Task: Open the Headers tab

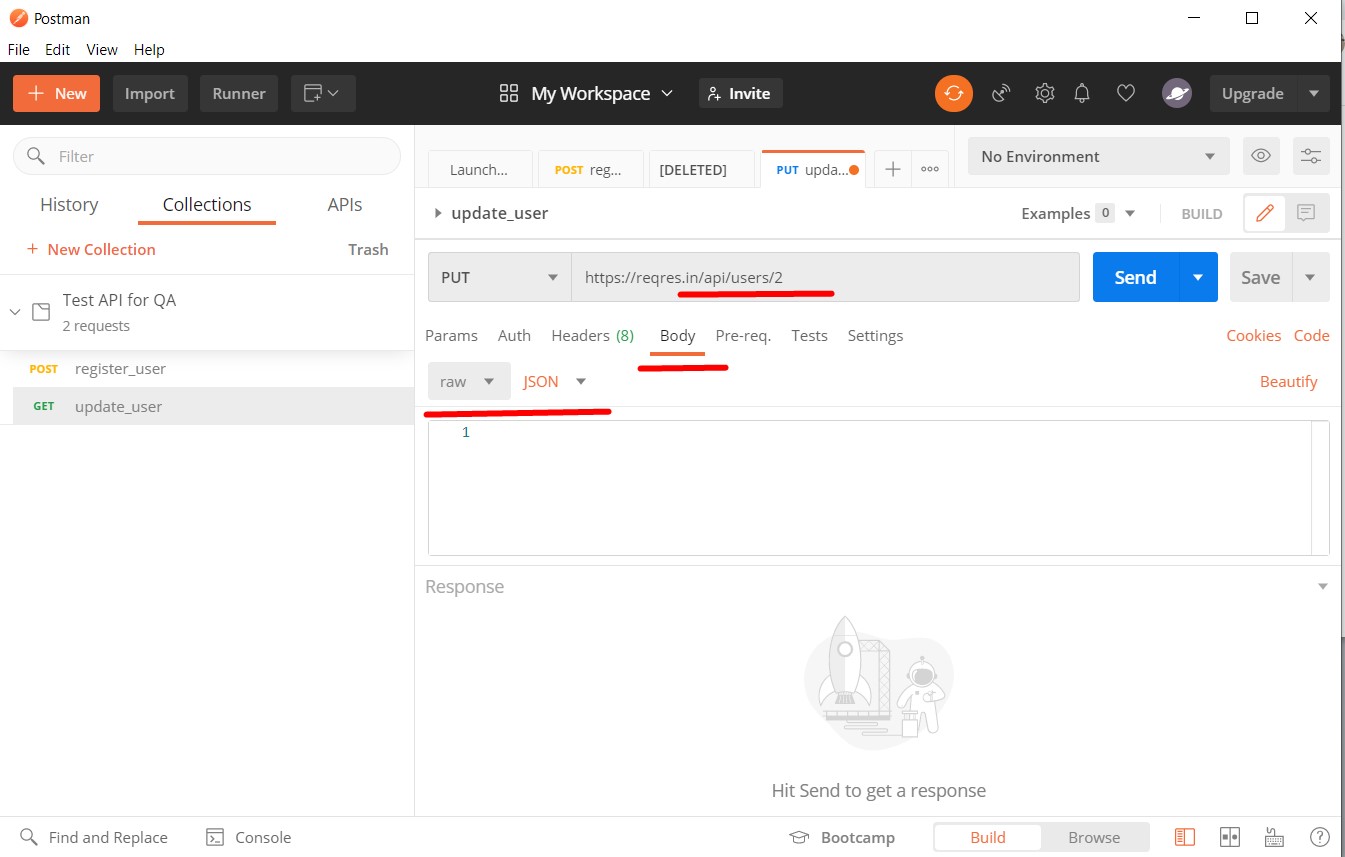Action: click(592, 336)
